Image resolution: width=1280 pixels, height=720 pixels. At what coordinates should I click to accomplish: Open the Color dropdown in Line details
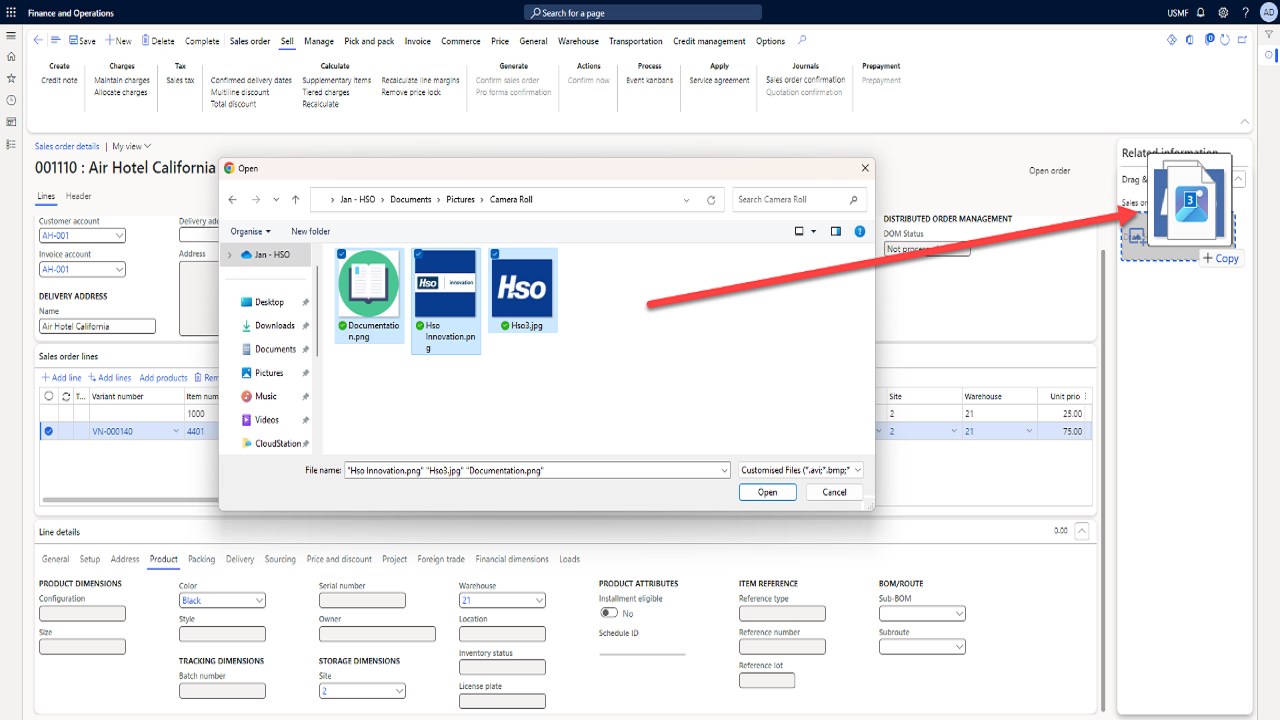click(259, 601)
